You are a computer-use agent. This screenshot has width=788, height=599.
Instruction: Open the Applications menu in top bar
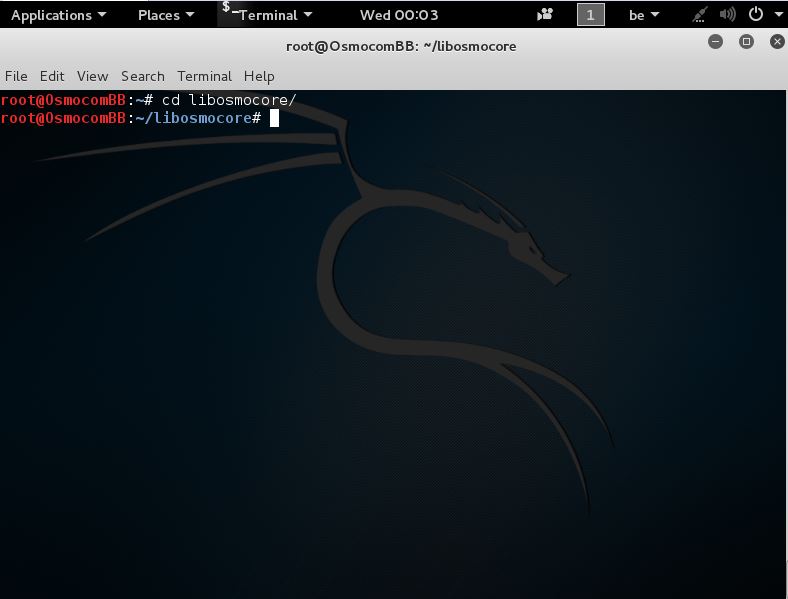tap(58, 15)
